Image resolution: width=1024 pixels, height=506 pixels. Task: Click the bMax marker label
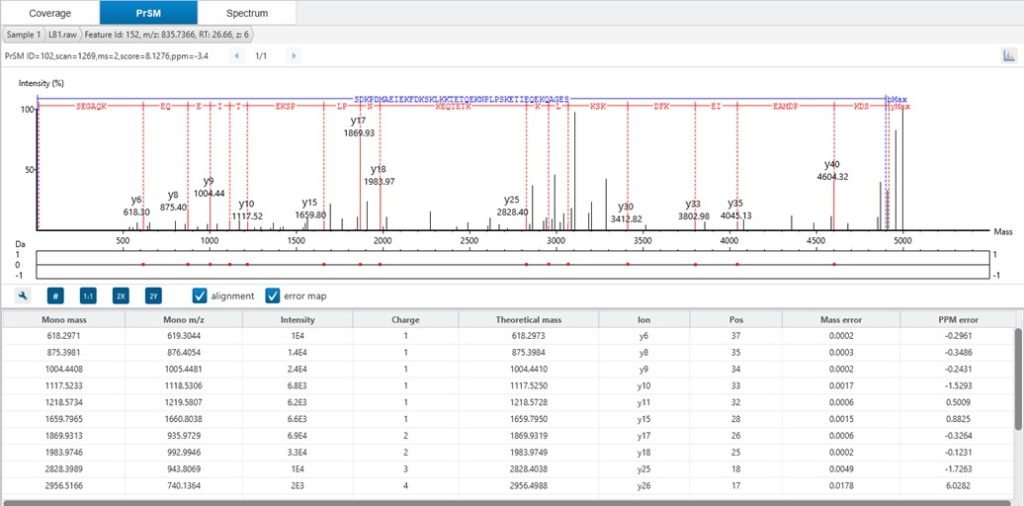point(897,99)
